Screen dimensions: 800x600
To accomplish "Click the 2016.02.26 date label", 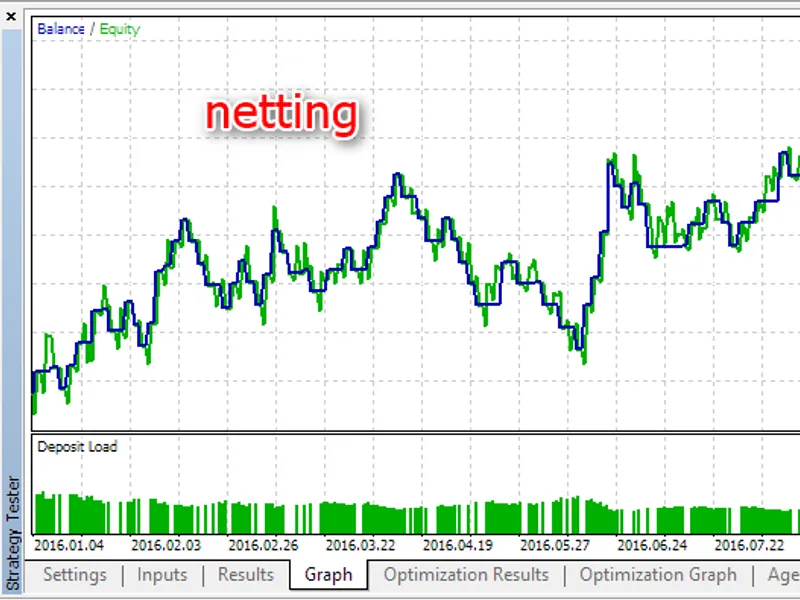I will click(x=263, y=545).
